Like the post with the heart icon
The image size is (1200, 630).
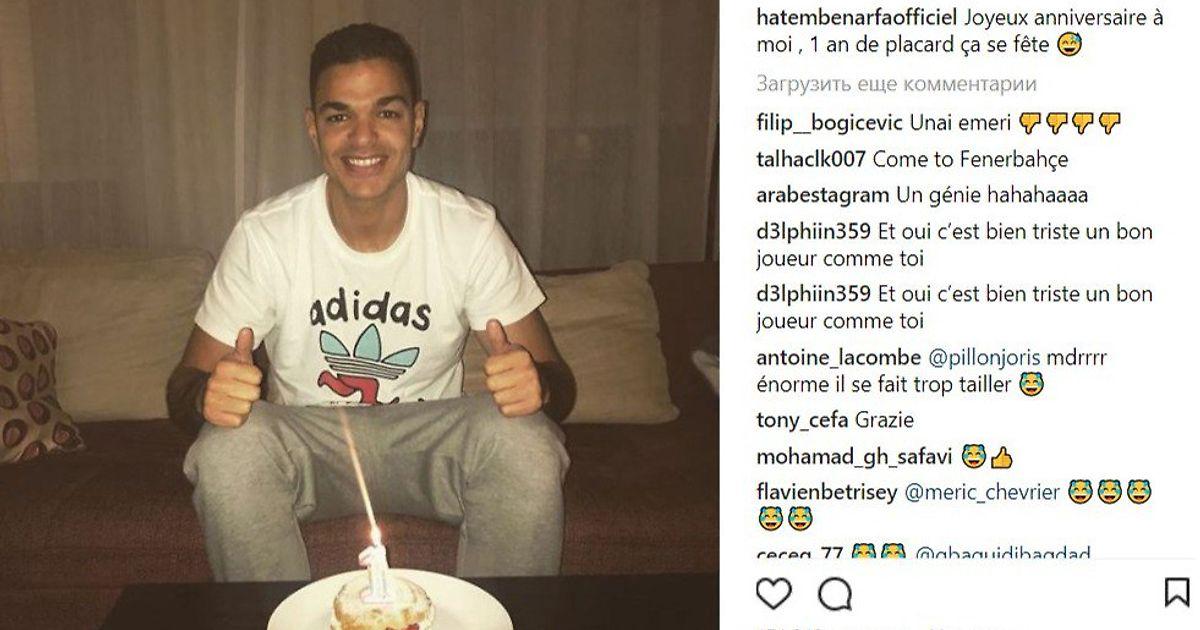[773, 593]
